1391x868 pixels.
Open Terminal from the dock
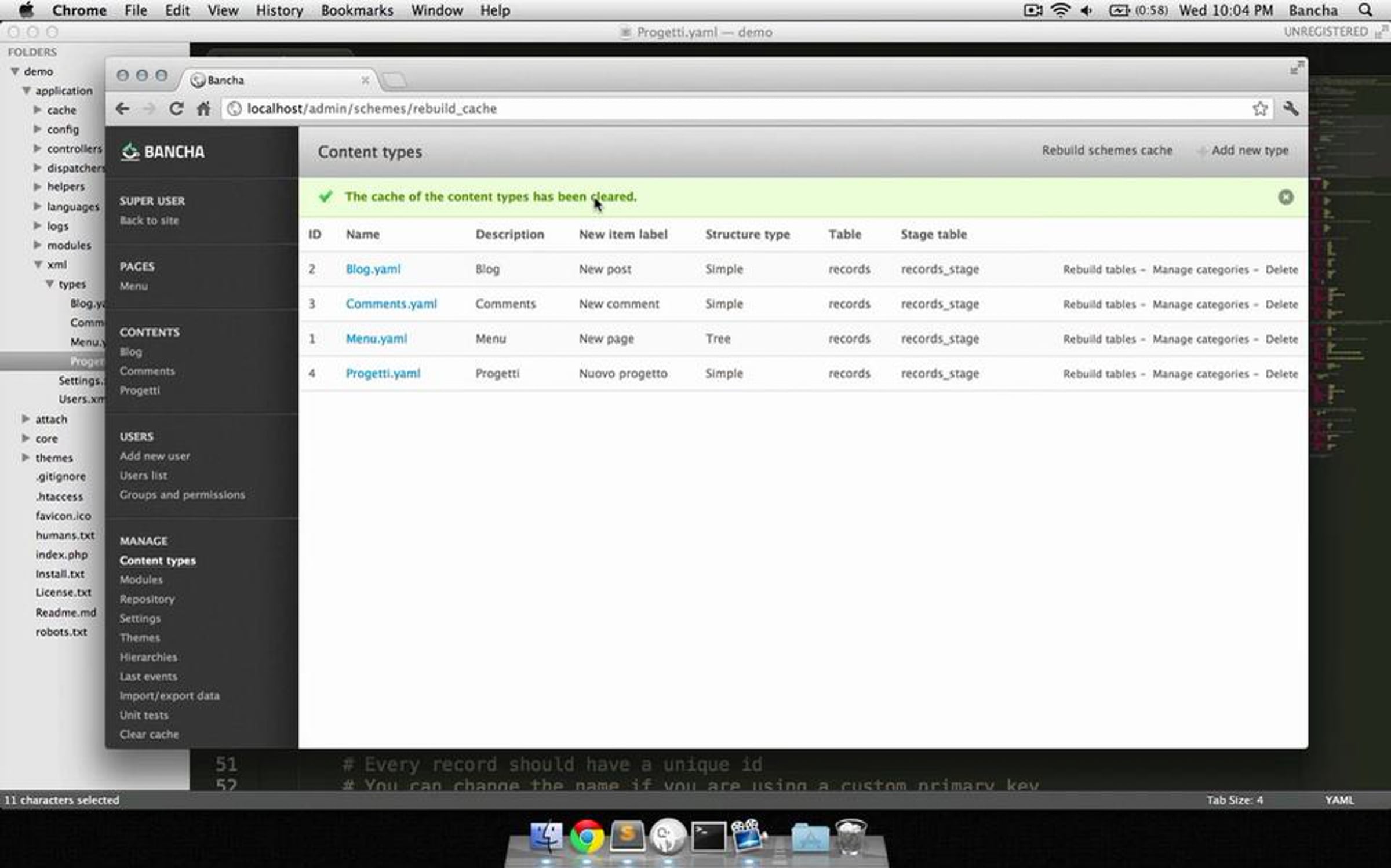pyautogui.click(x=708, y=837)
